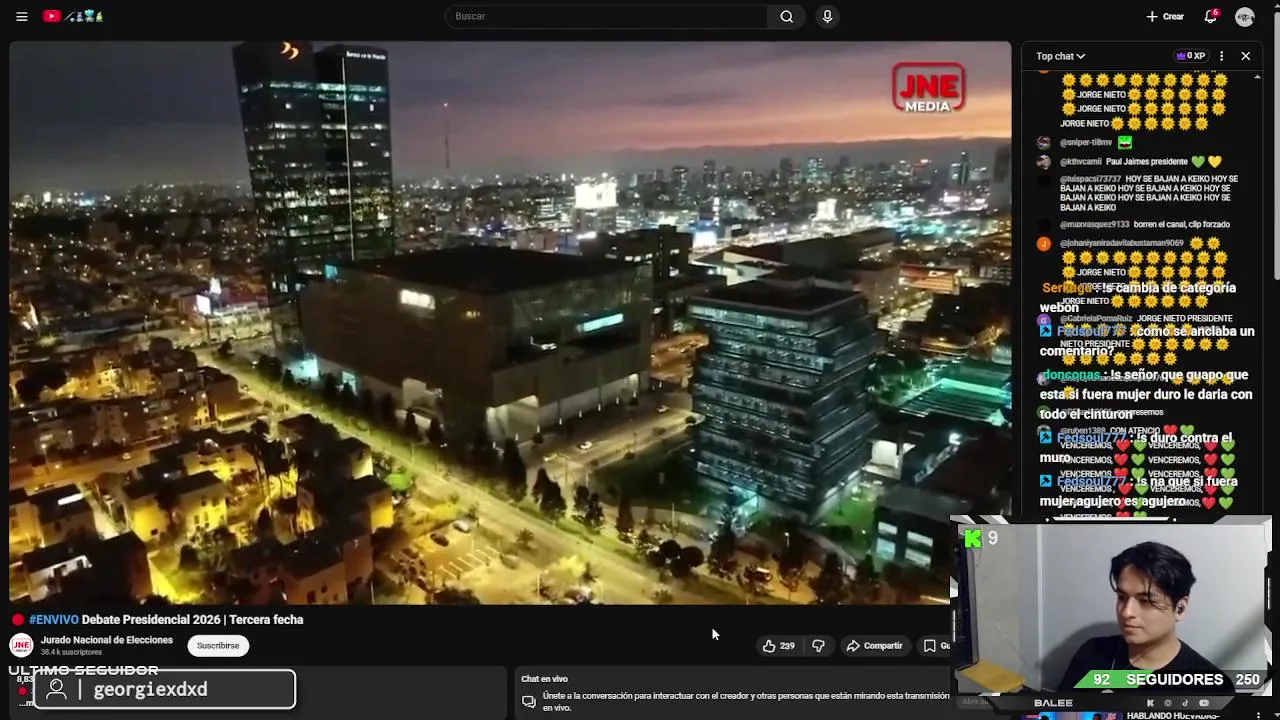Click the Chat en vivo heading

(544, 679)
